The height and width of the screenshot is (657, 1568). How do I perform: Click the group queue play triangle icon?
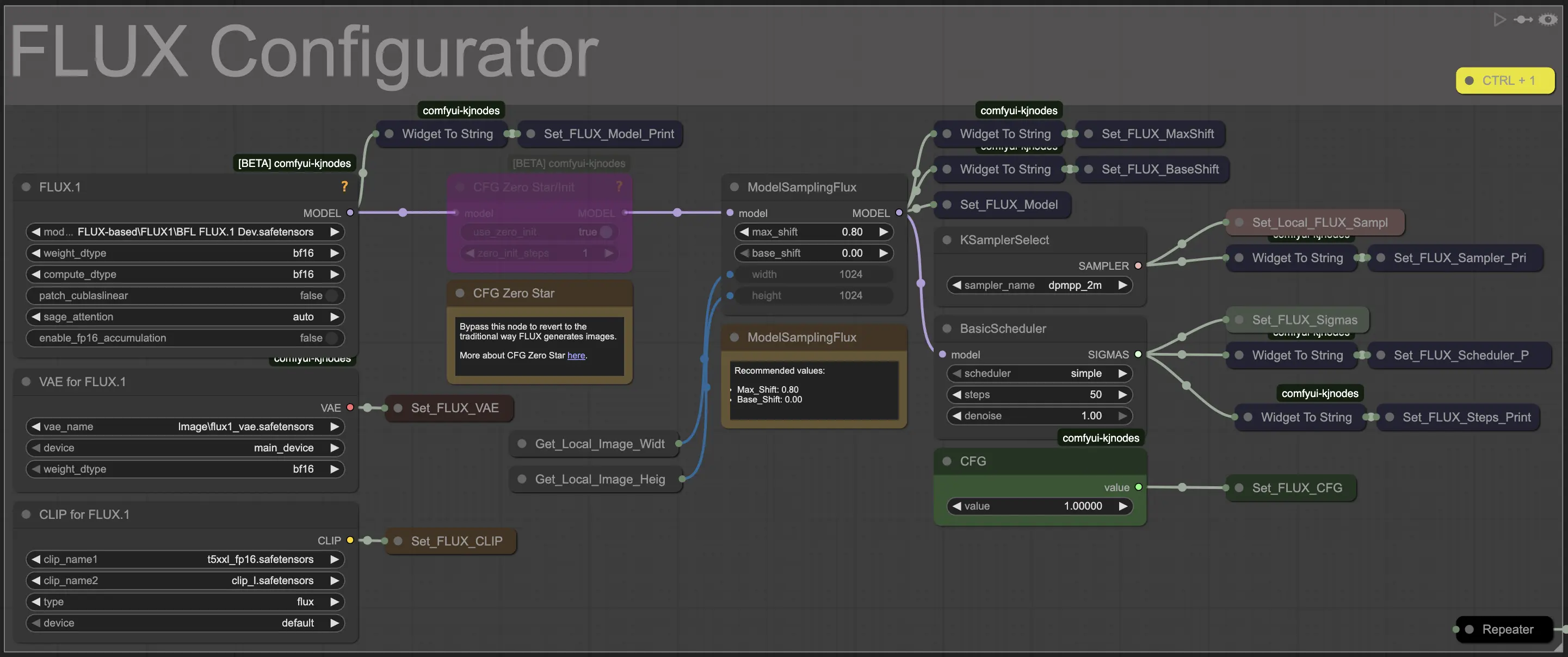click(x=1499, y=20)
